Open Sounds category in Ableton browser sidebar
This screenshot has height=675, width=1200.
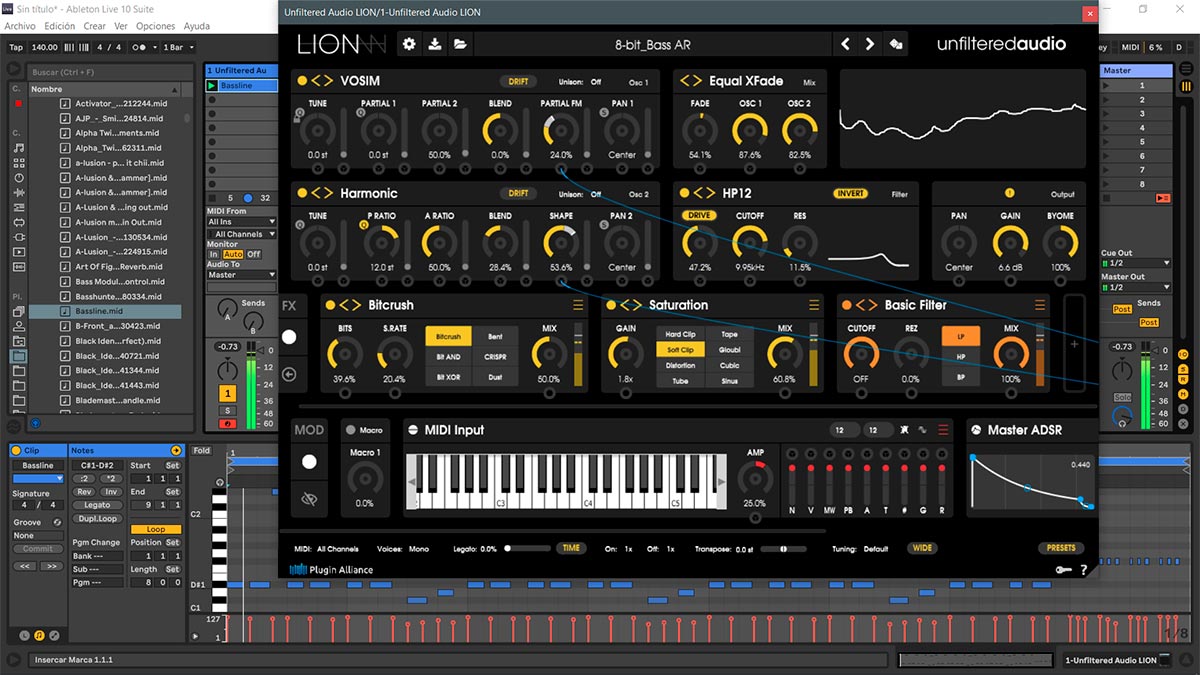click(x=19, y=147)
